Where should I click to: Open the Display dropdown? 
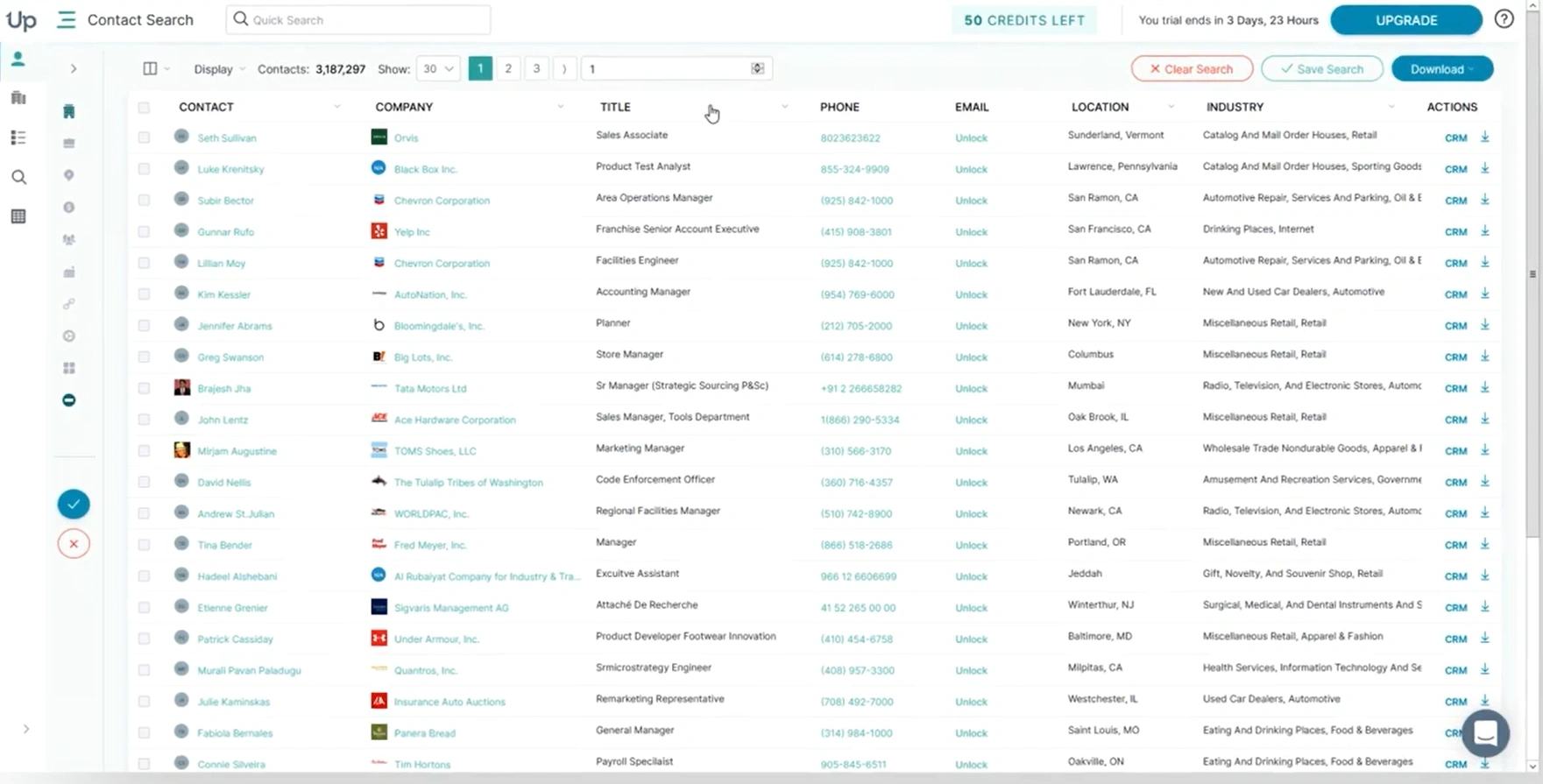pos(219,69)
